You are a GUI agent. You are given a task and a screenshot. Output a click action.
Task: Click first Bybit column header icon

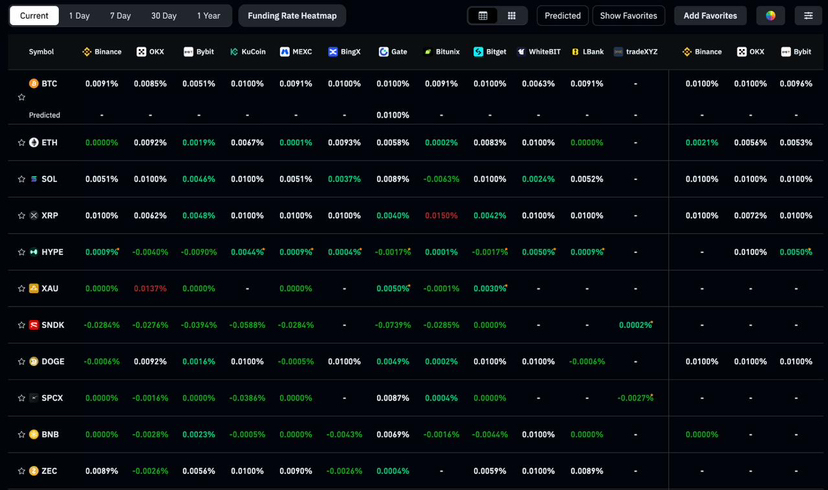tap(188, 52)
